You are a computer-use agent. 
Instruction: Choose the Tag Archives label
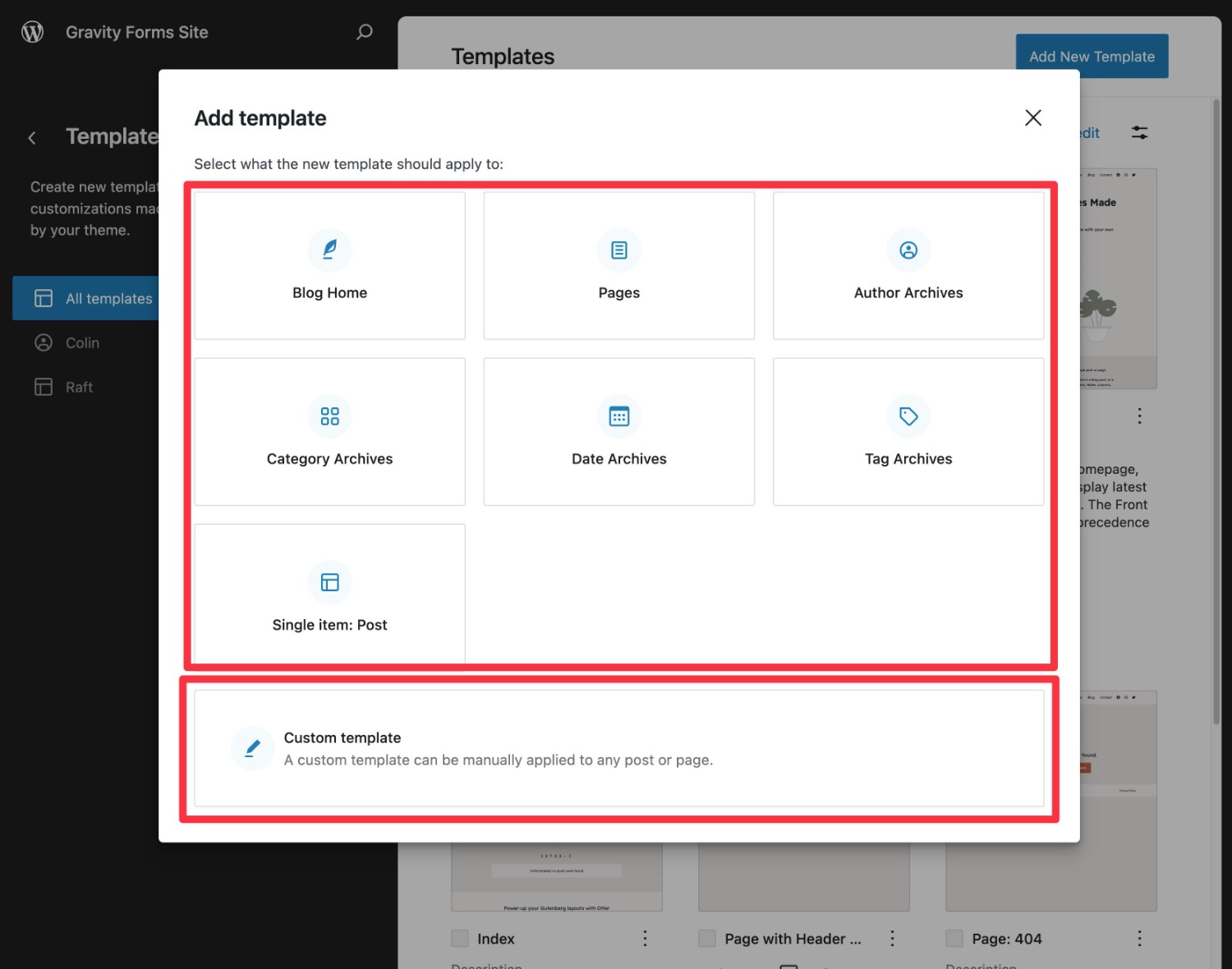click(908, 459)
